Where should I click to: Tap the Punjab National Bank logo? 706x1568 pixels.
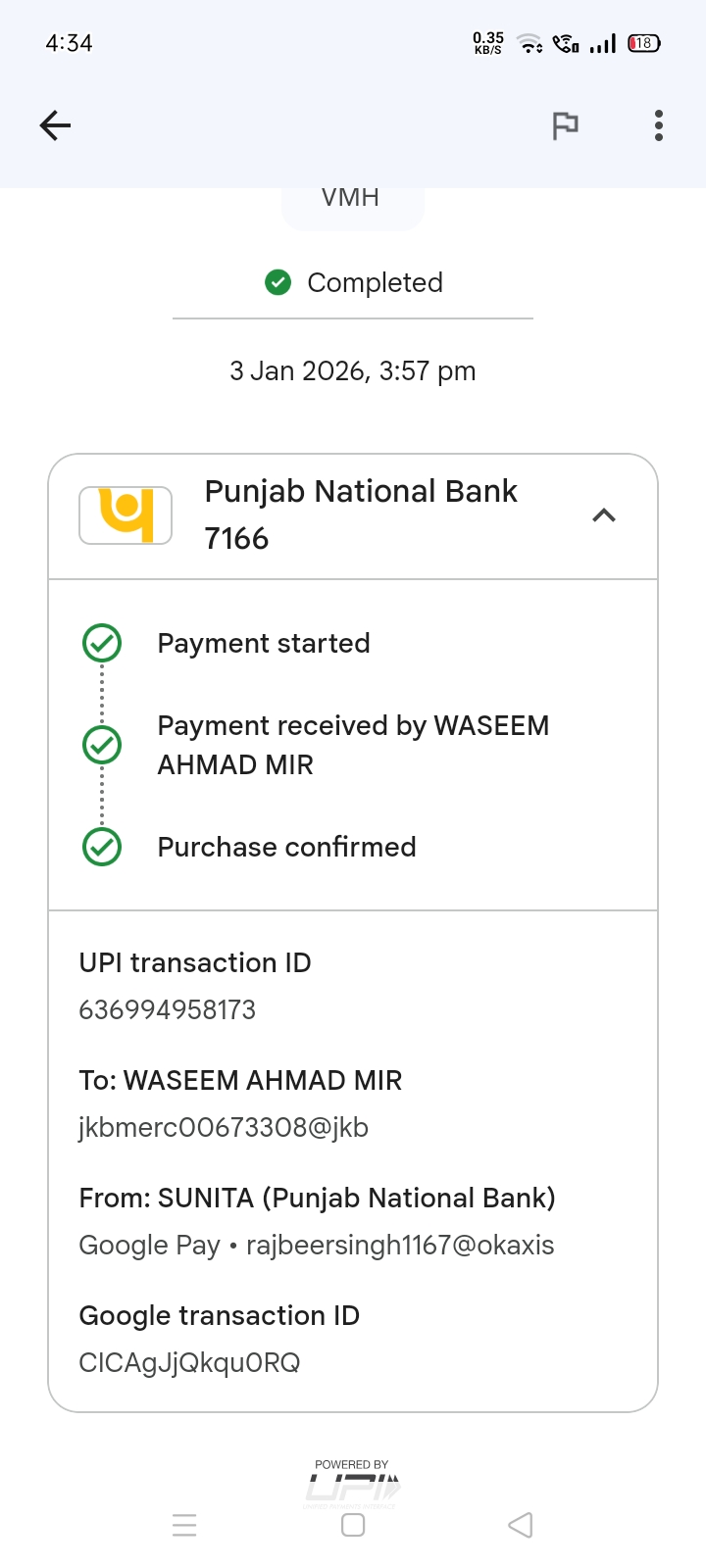tap(126, 515)
